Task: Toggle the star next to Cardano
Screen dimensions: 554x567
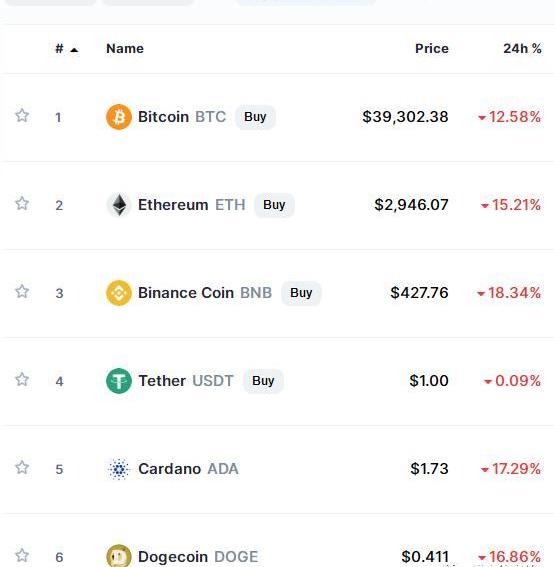Action: coord(22,467)
